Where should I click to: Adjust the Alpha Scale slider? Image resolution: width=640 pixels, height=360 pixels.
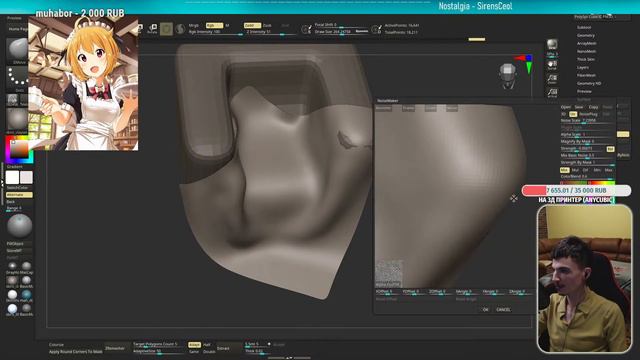pyautogui.click(x=587, y=134)
